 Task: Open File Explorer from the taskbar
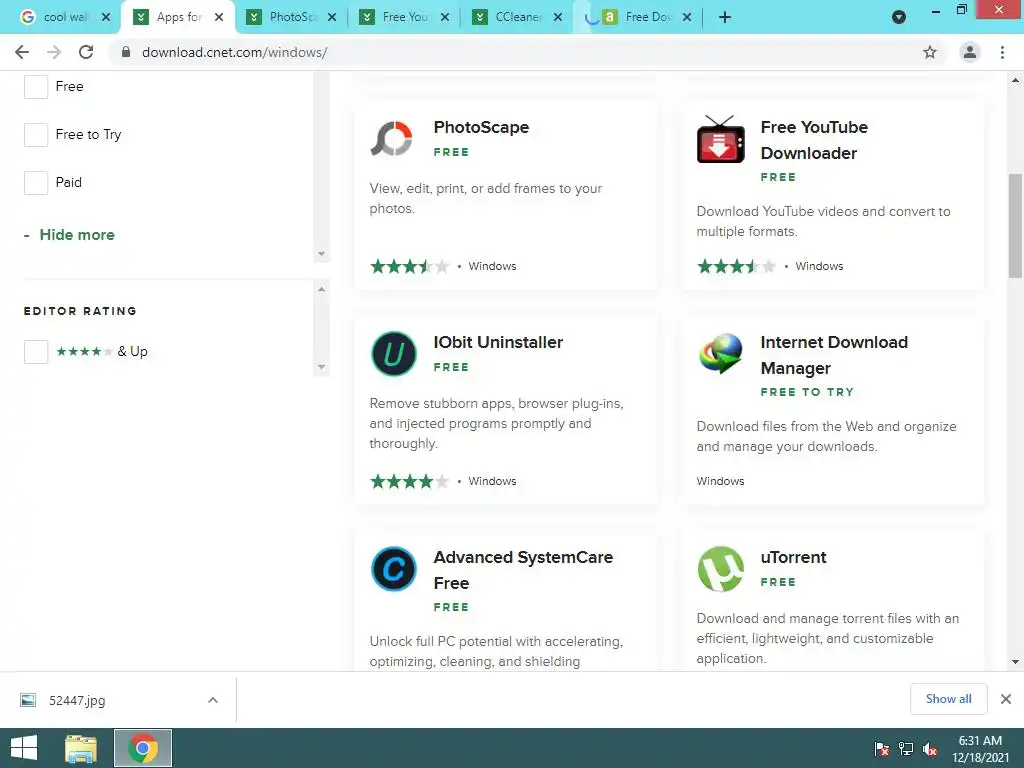pos(81,748)
